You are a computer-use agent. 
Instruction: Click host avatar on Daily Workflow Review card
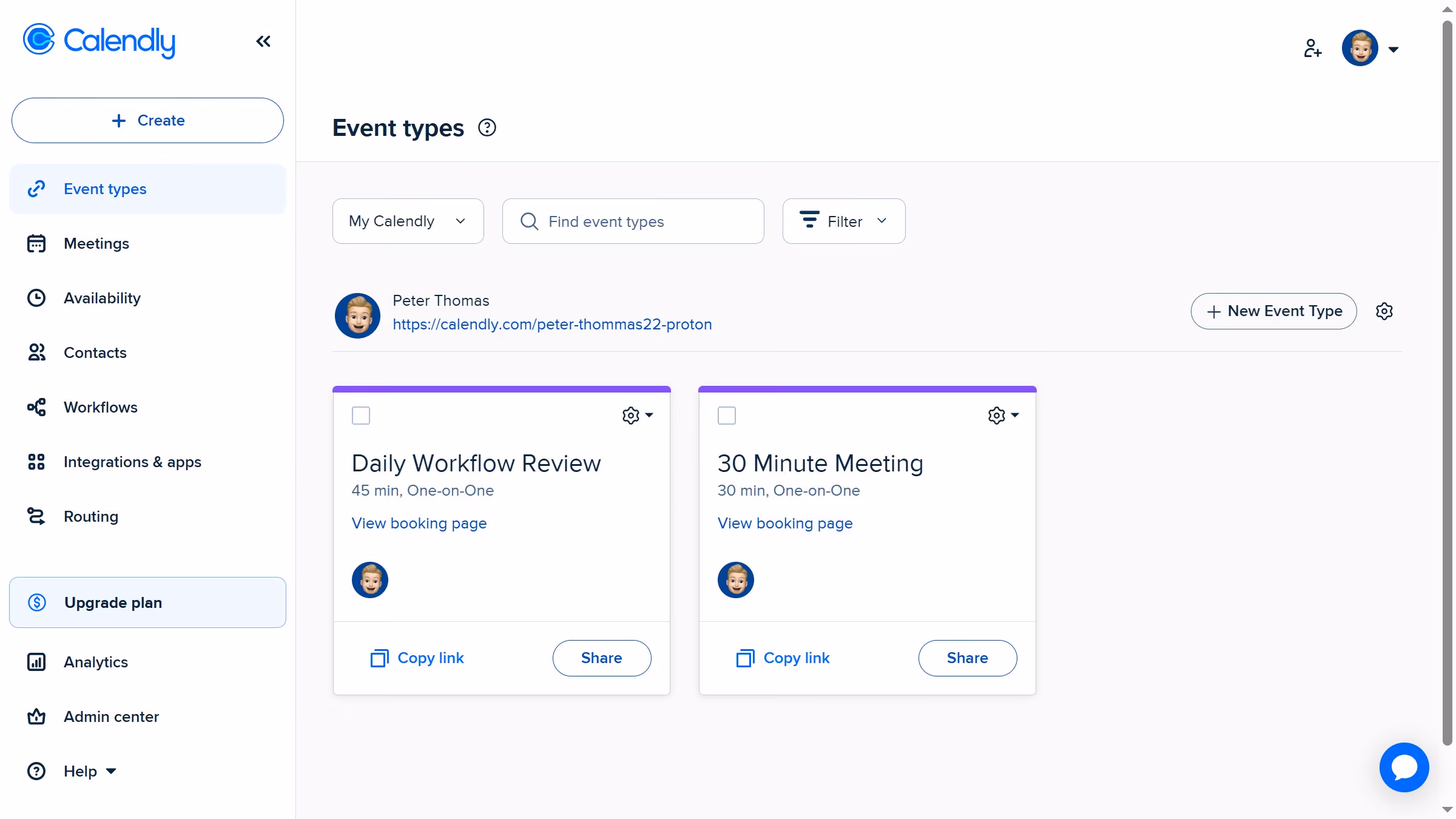(x=370, y=580)
